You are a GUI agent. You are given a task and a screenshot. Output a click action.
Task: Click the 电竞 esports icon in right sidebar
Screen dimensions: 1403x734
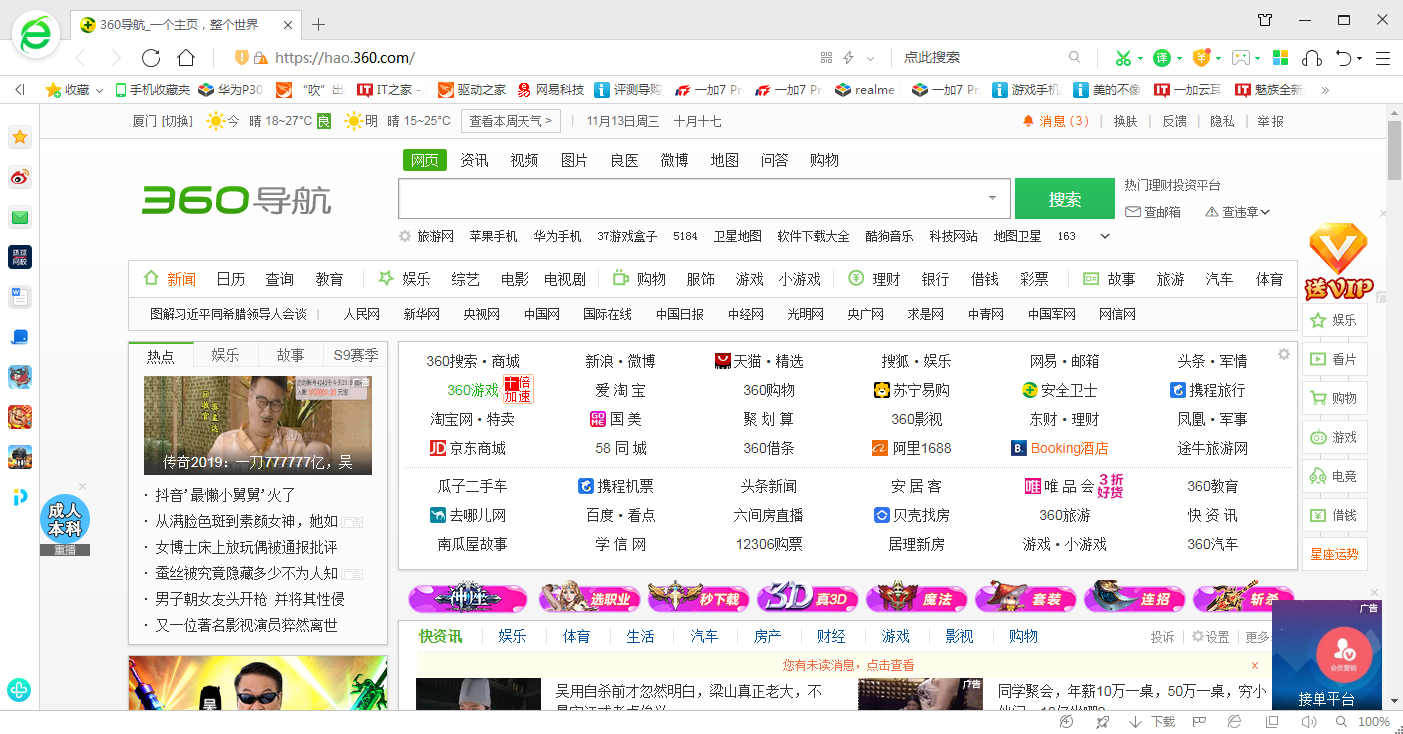pyautogui.click(x=1334, y=476)
